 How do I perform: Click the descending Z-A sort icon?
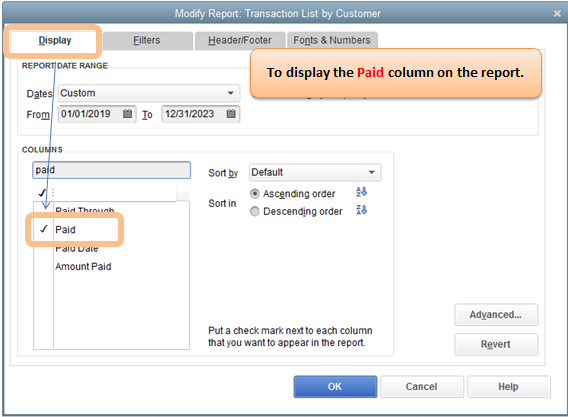(362, 210)
